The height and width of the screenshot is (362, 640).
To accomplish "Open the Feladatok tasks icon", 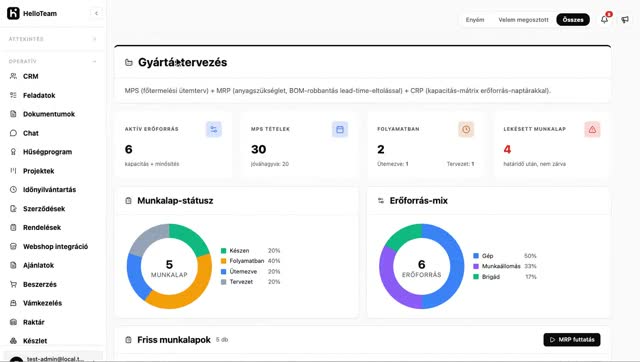I will [x=13, y=95].
